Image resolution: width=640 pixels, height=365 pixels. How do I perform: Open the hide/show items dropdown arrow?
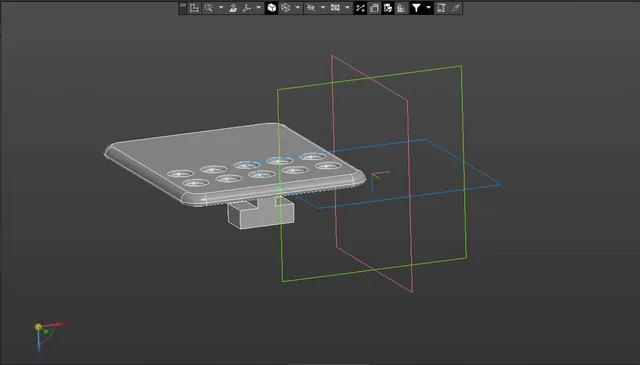[323, 8]
